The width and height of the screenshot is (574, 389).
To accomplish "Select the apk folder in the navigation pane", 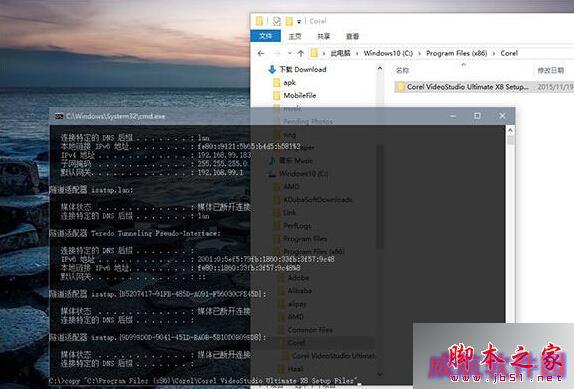I will (x=289, y=82).
